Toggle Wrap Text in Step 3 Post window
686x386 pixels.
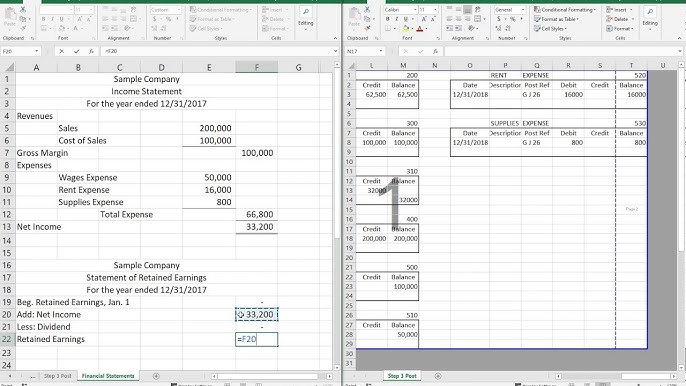click(477, 9)
